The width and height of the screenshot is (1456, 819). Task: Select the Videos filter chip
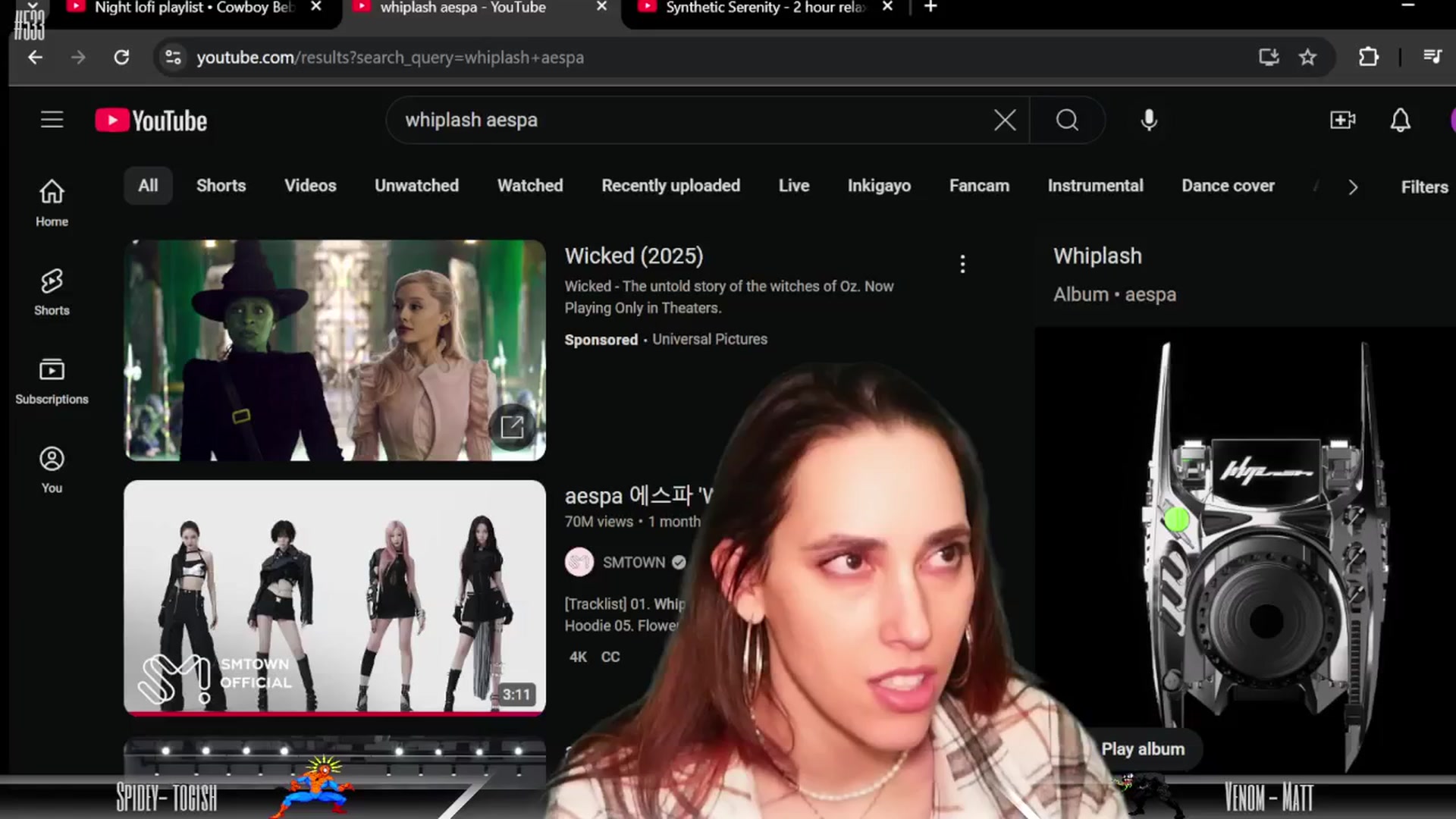pyautogui.click(x=310, y=186)
